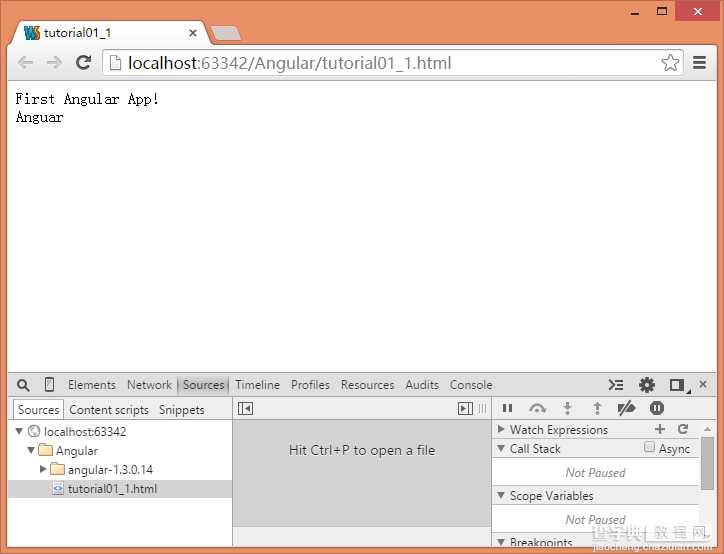Collapse the localhost:63342 tree node
Screen dimensions: 724x554
coord(19,431)
